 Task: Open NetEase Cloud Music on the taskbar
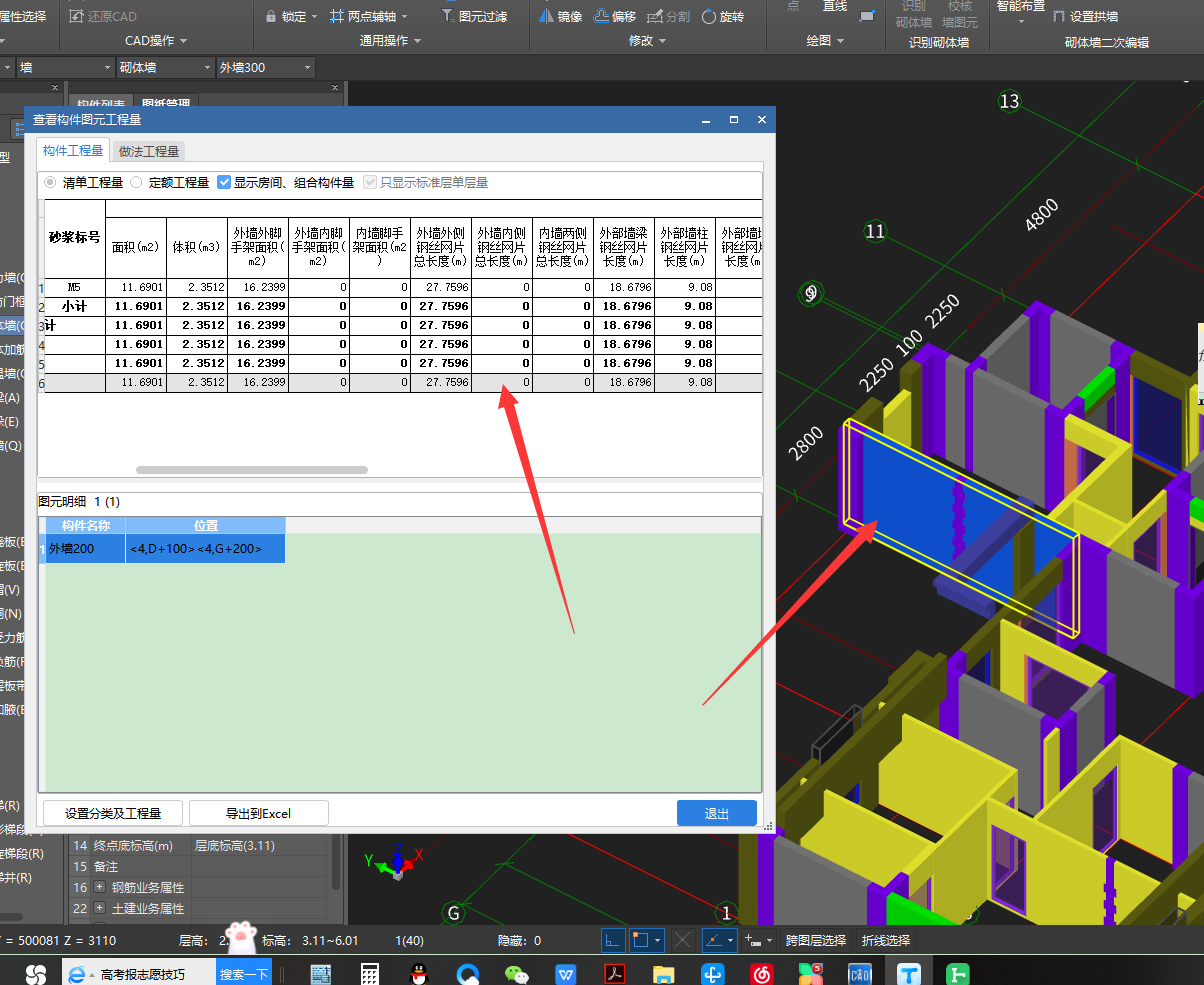coord(762,972)
